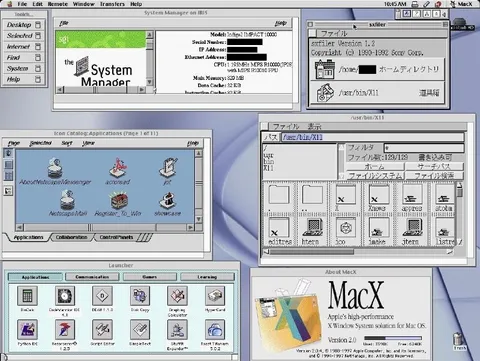The width and height of the screenshot is (480, 361).
Task: Click the Icon Catalog vertical scrollbar down arrow
Action: coord(198,219)
